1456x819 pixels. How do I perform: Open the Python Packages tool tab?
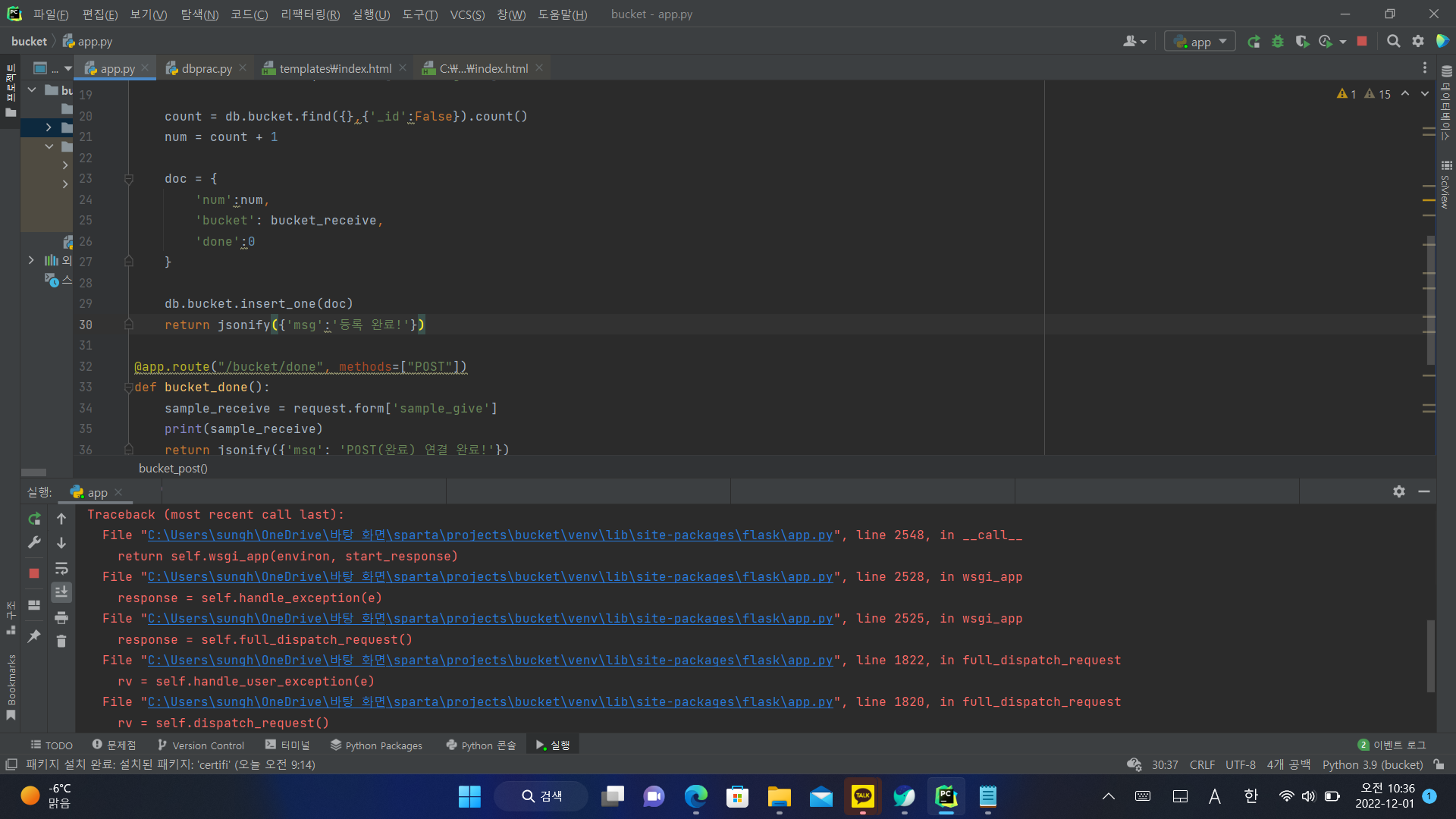point(376,745)
